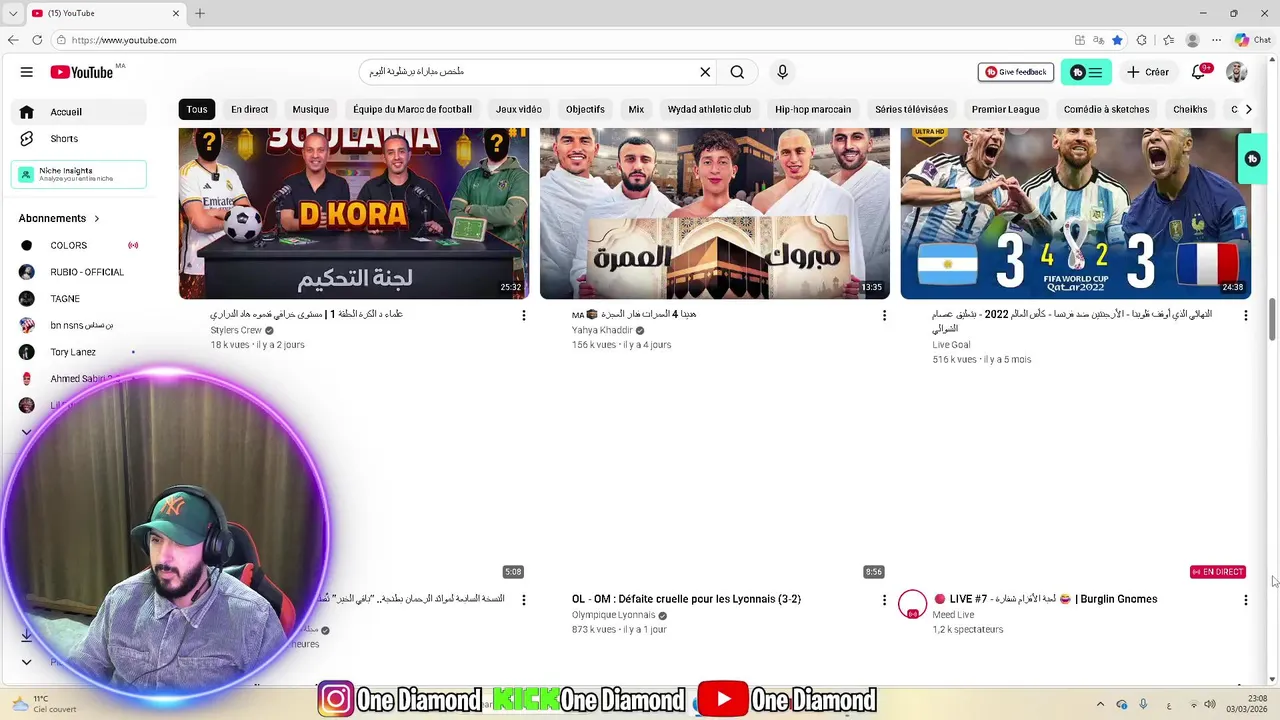Open browser settings and more menu
The width and height of the screenshot is (1280, 720).
coord(1216,40)
